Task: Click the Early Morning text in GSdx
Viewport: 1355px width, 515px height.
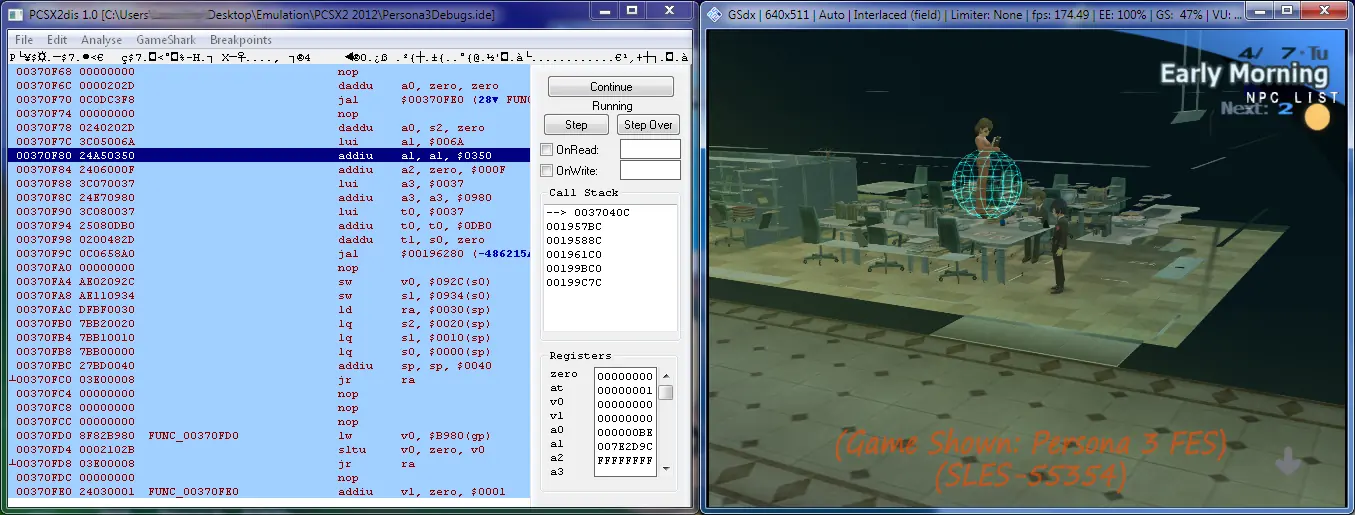Action: pyautogui.click(x=1244, y=74)
